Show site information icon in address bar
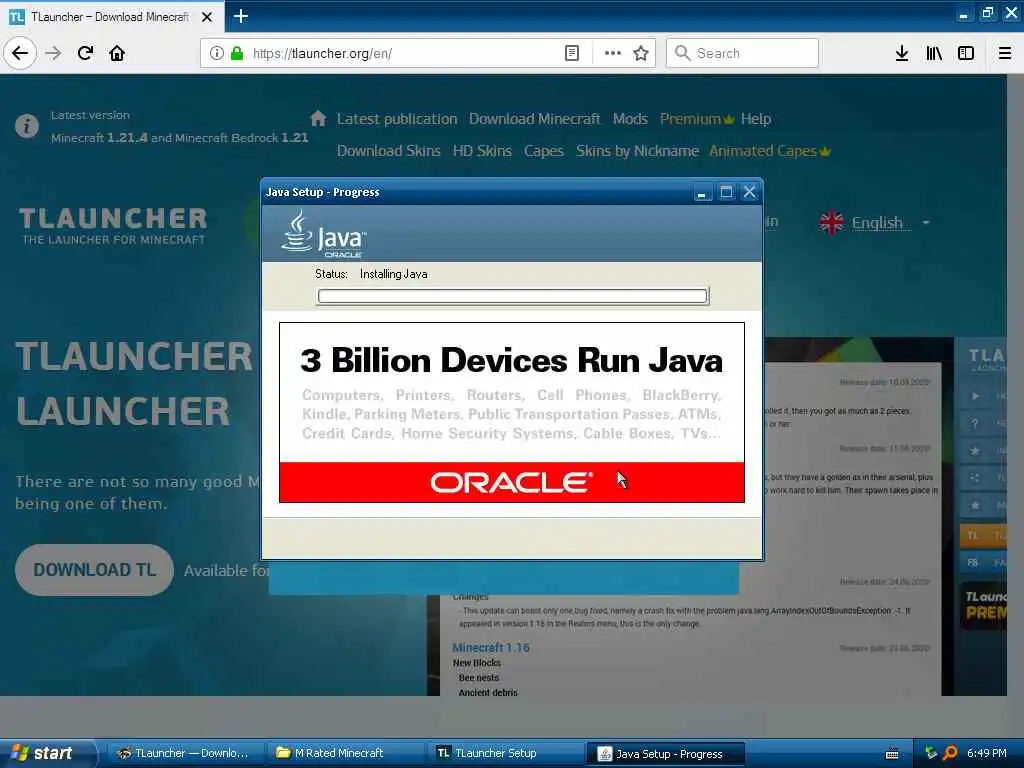The image size is (1024, 768). click(217, 53)
